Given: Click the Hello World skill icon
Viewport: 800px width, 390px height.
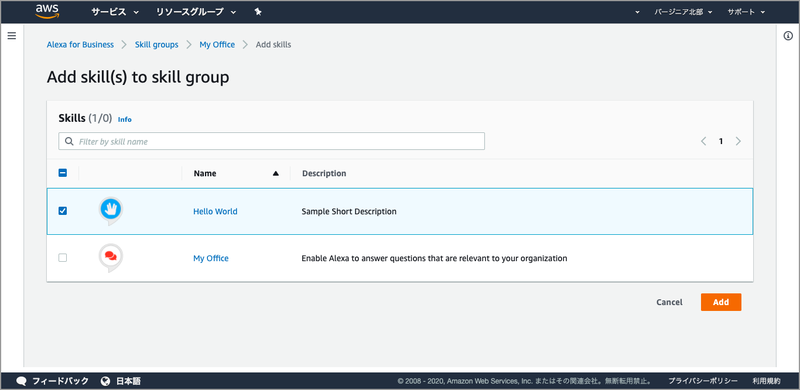Looking at the screenshot, I should tap(111, 211).
